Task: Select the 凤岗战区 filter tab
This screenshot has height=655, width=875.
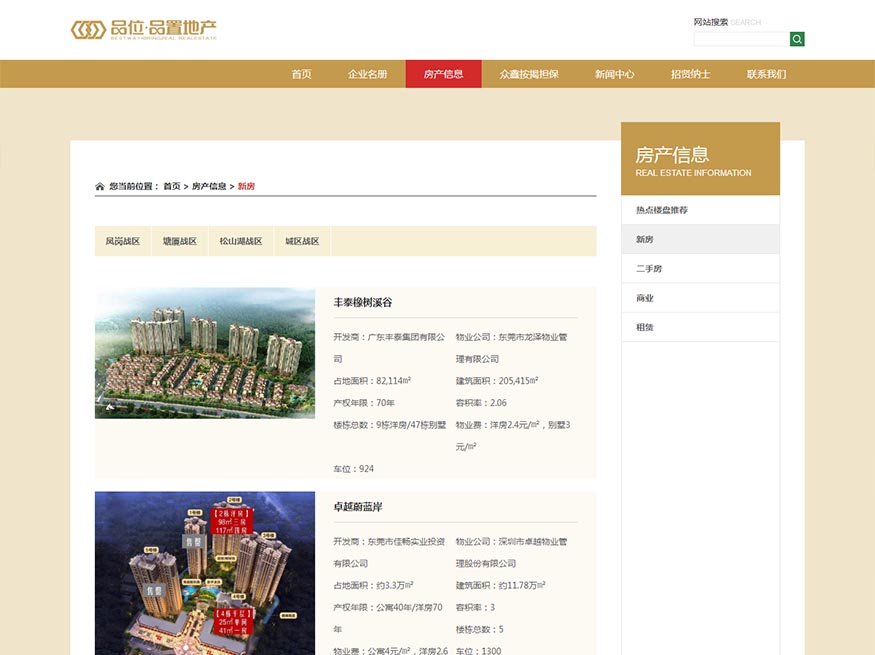Action: coord(123,241)
